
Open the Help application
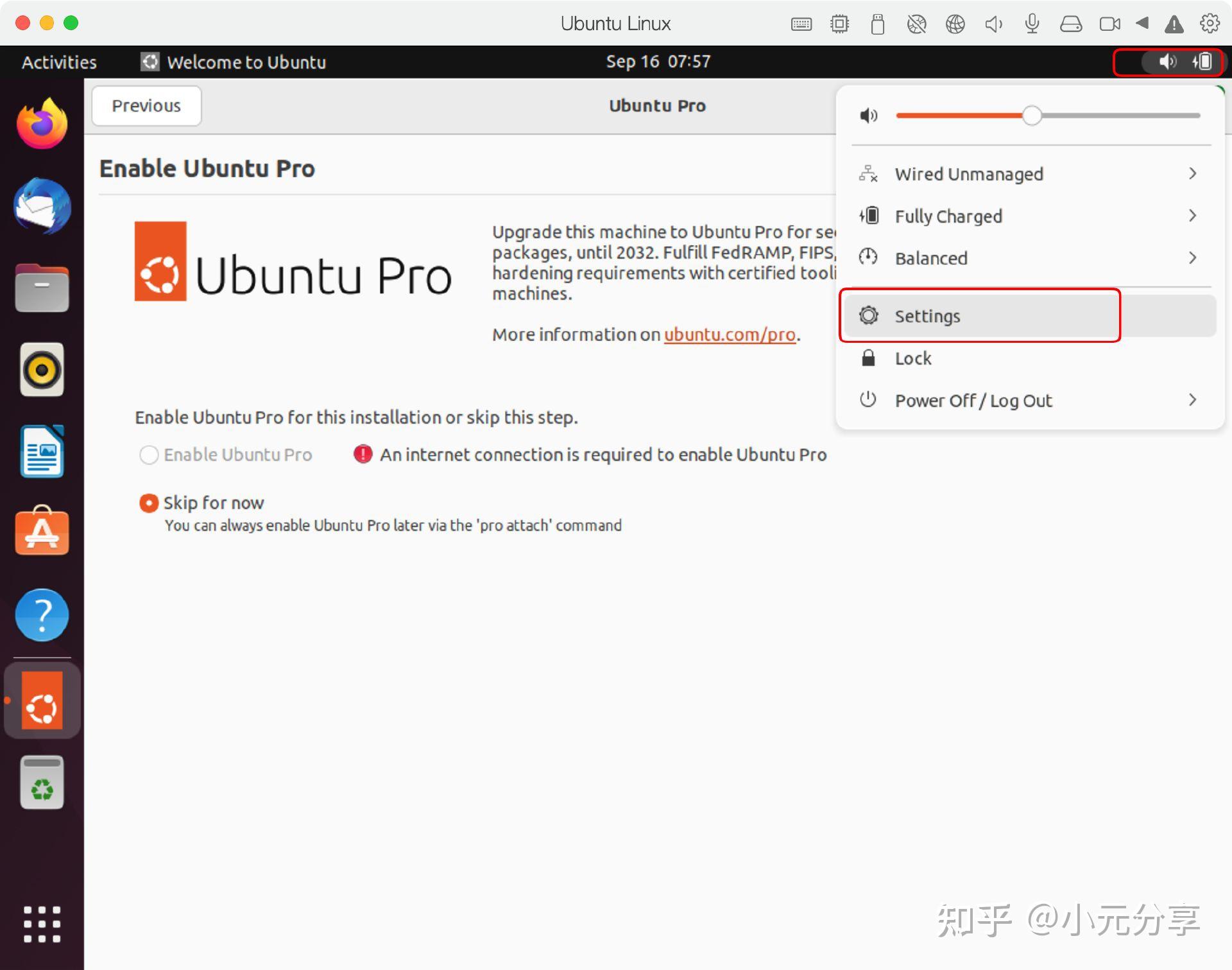coord(41,614)
